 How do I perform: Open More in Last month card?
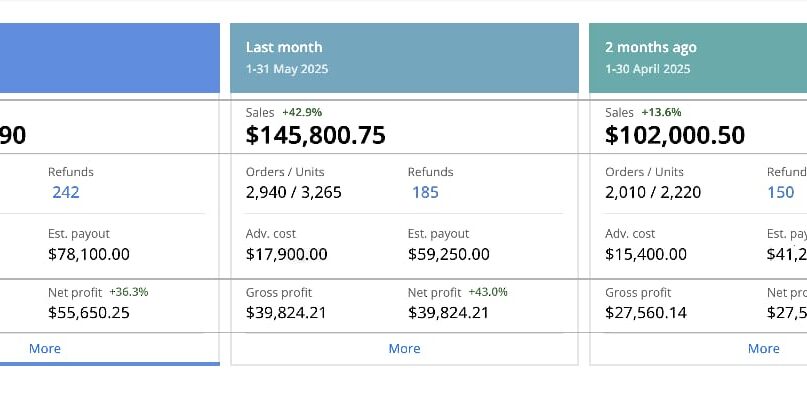404,349
